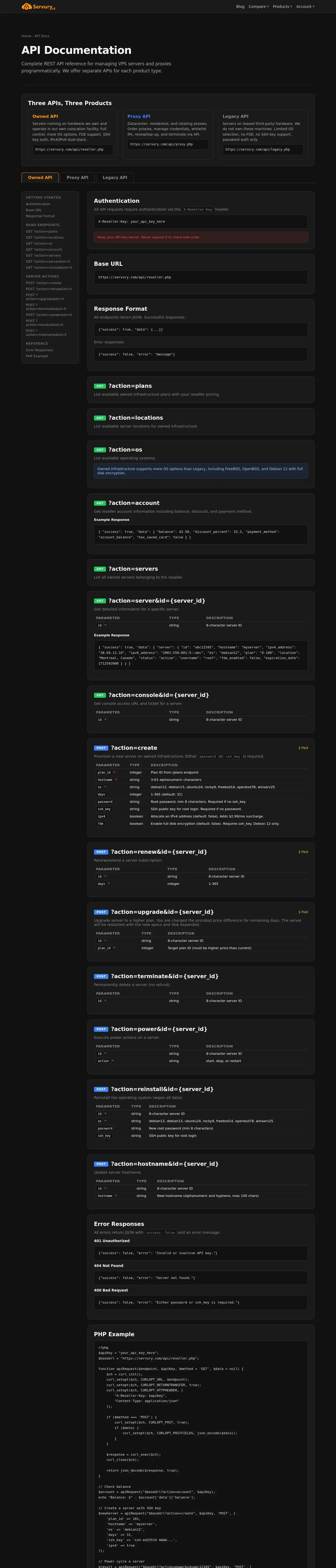The image size is (336, 1568).
Task: Click the ?action=terminate&id={server_id} heading
Action: pyautogui.click(x=165, y=976)
